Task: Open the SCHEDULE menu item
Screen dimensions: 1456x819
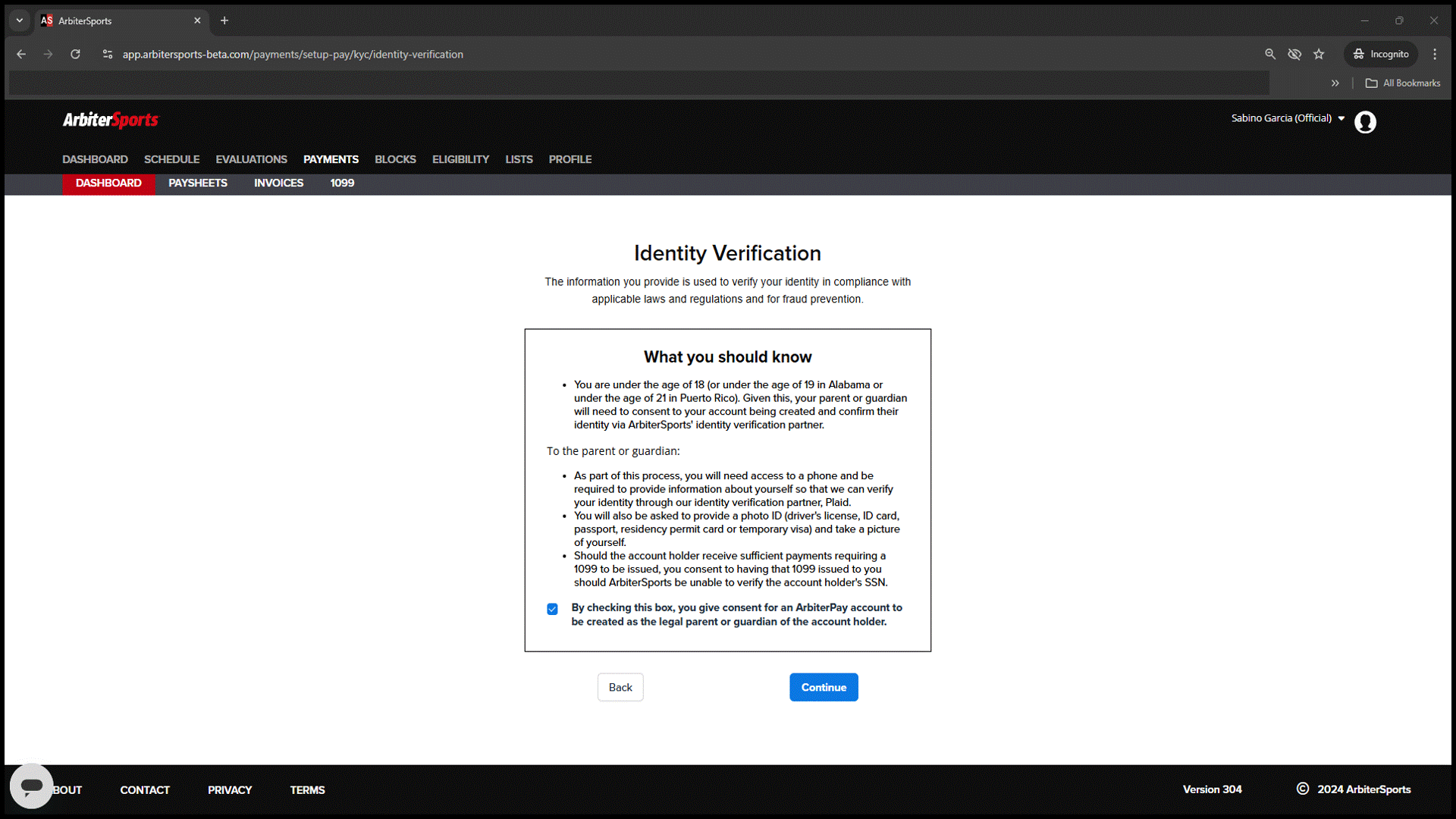Action: click(171, 159)
